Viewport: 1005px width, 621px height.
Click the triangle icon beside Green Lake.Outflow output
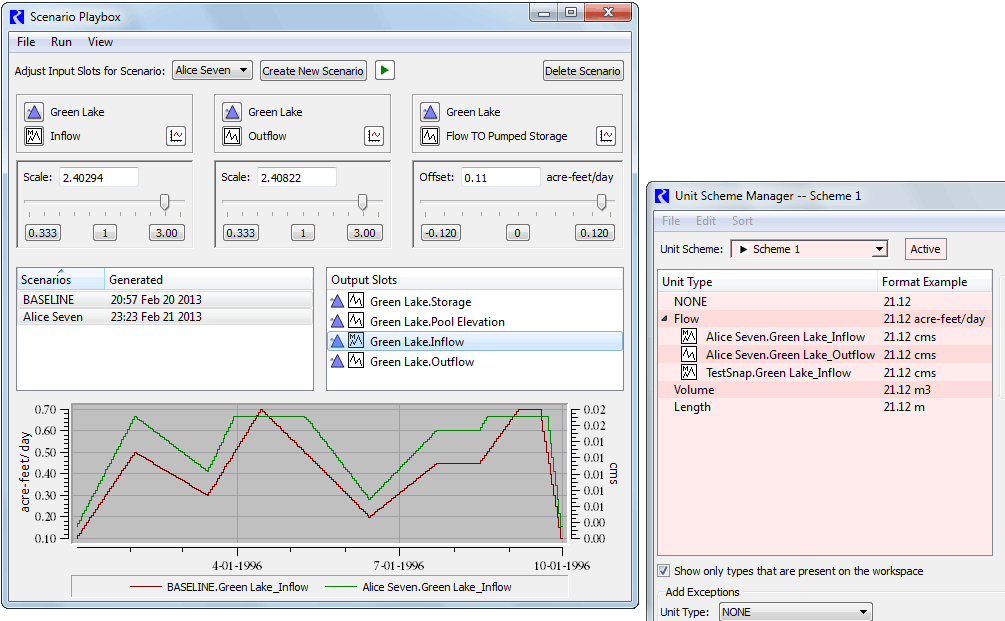tap(337, 361)
